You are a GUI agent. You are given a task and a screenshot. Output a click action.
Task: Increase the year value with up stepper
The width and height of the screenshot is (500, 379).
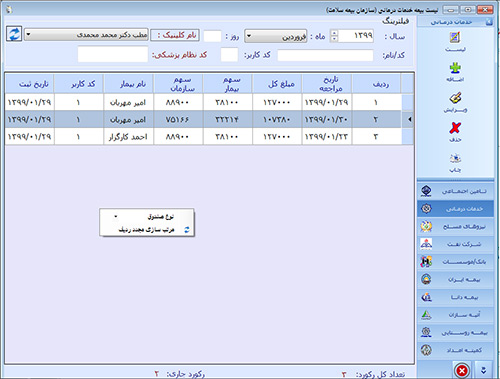pos(334,33)
